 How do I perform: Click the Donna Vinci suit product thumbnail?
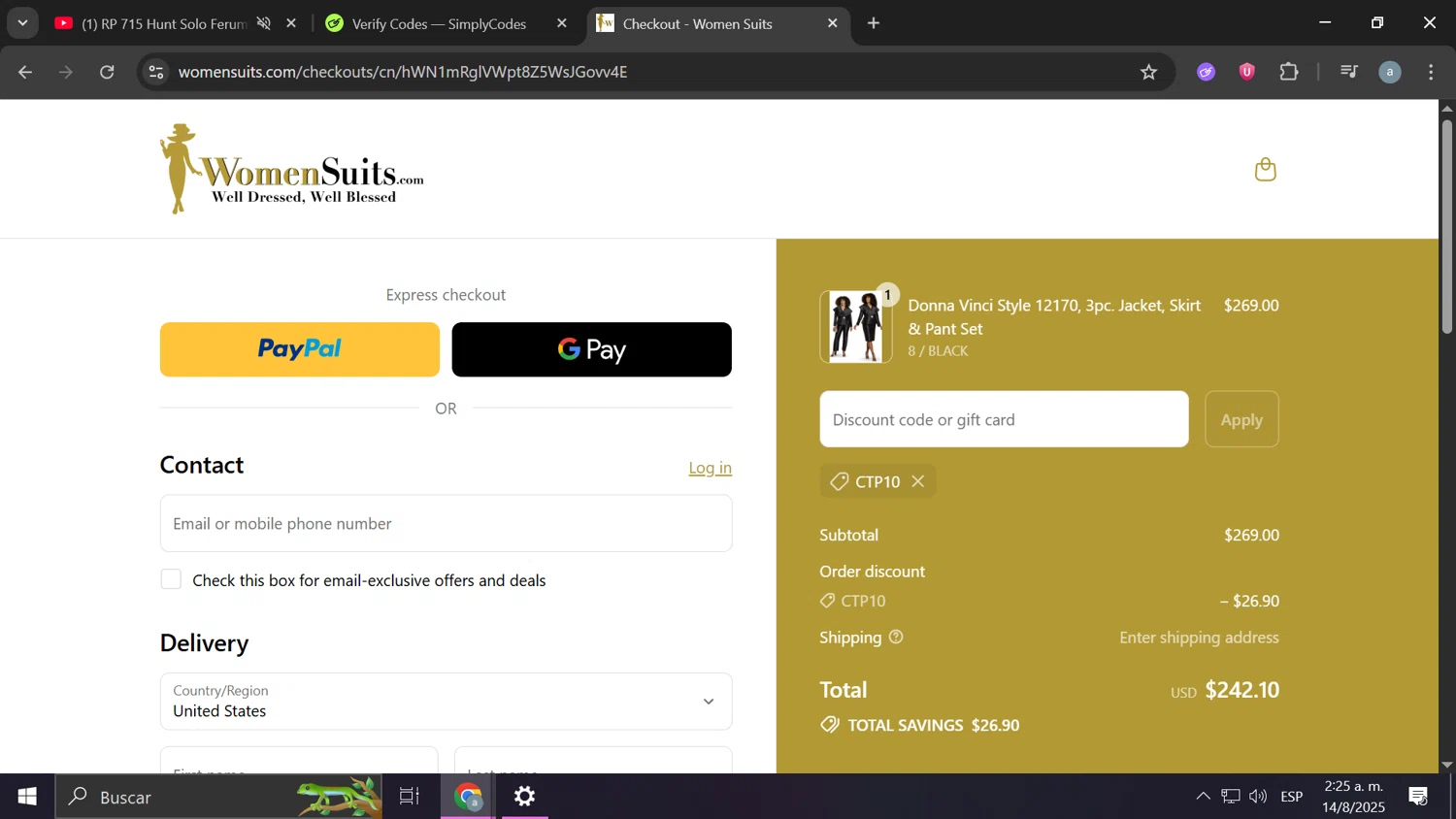click(x=856, y=327)
